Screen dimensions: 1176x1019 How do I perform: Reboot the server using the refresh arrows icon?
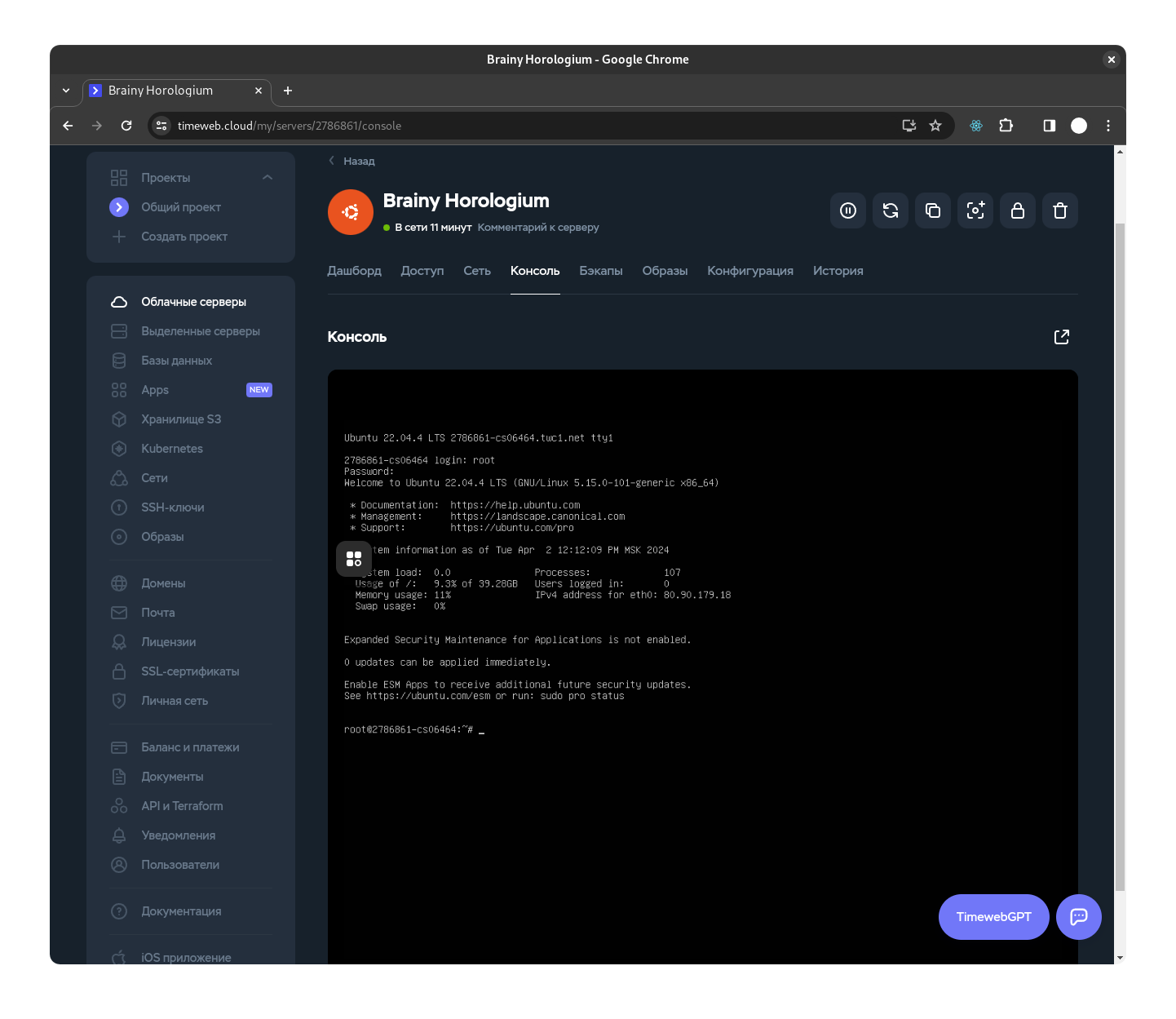891,210
